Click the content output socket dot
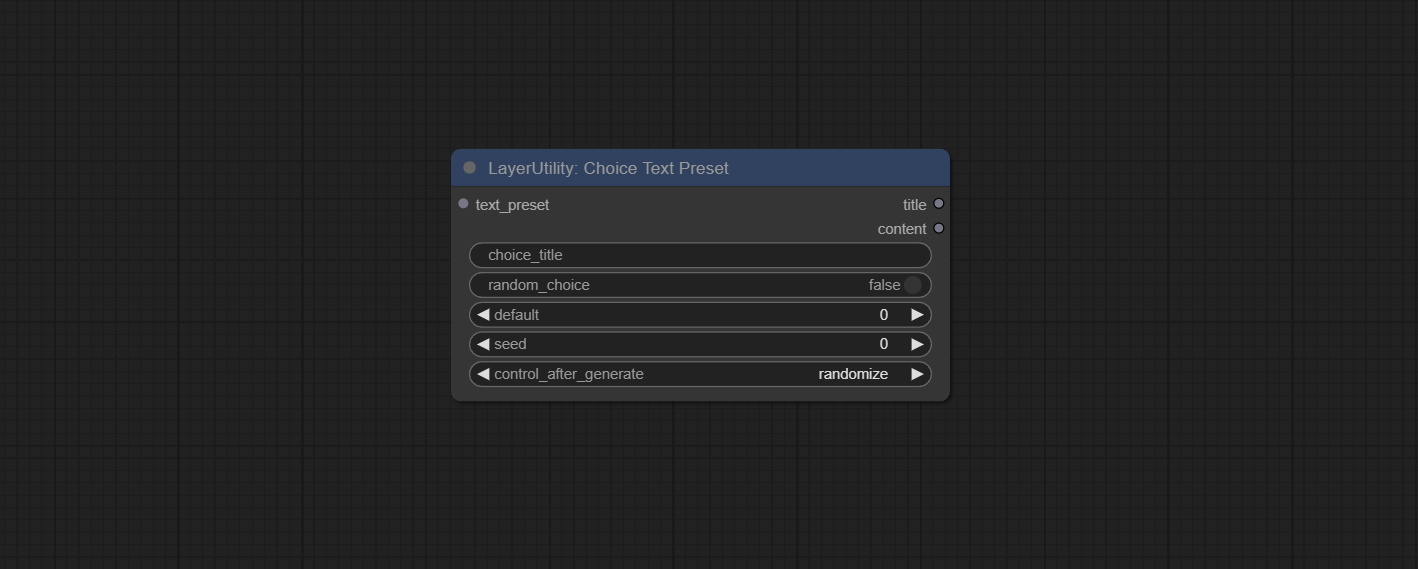This screenshot has width=1418, height=569. click(x=938, y=229)
